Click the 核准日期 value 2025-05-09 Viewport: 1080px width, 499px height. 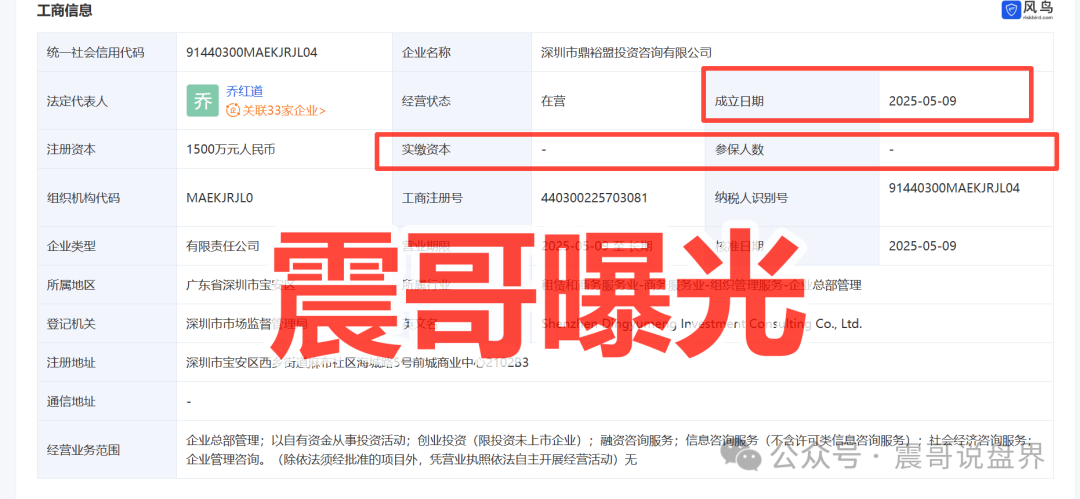click(x=923, y=246)
